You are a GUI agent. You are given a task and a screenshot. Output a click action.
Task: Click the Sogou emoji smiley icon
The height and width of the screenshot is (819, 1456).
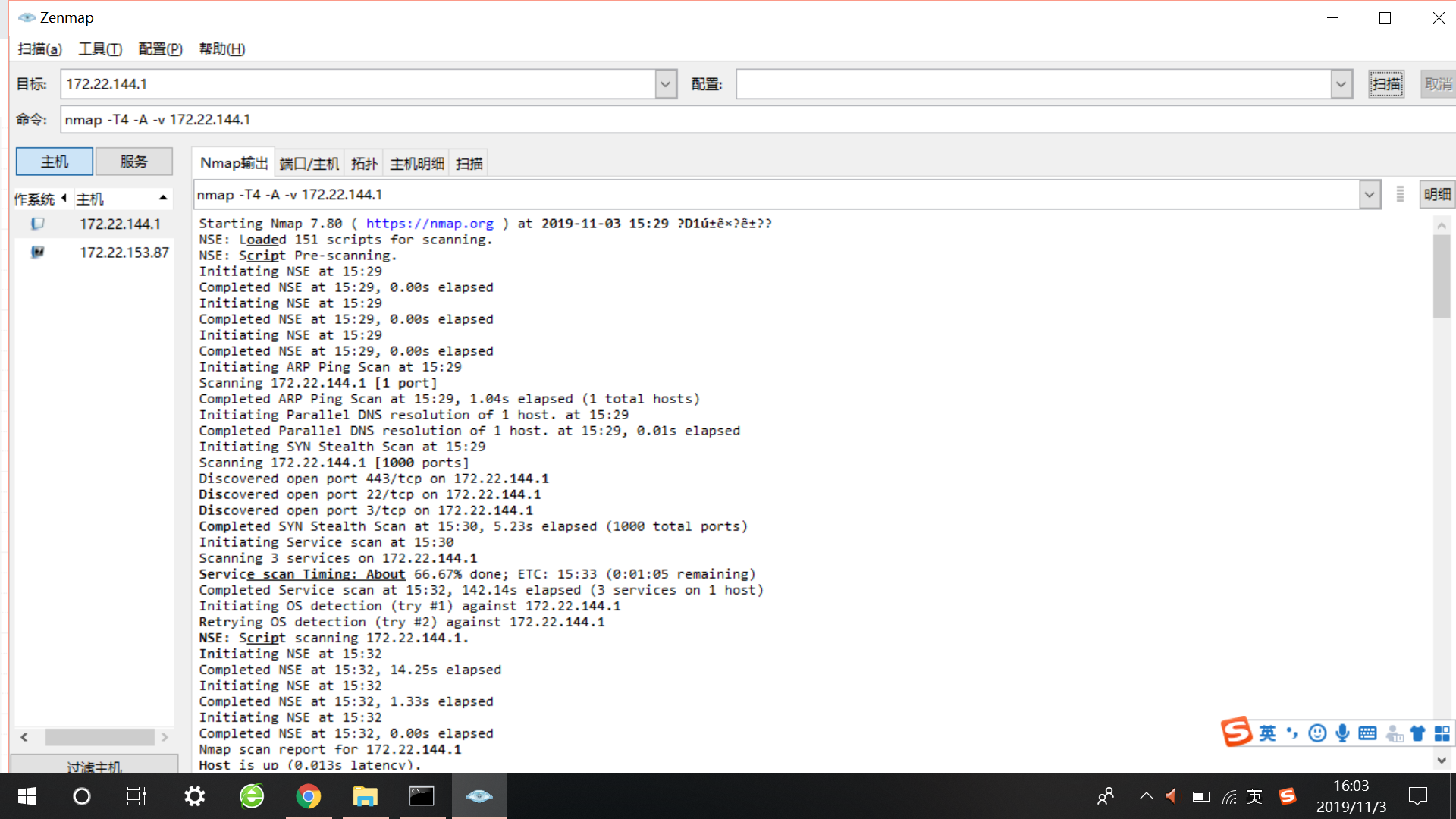(x=1317, y=733)
